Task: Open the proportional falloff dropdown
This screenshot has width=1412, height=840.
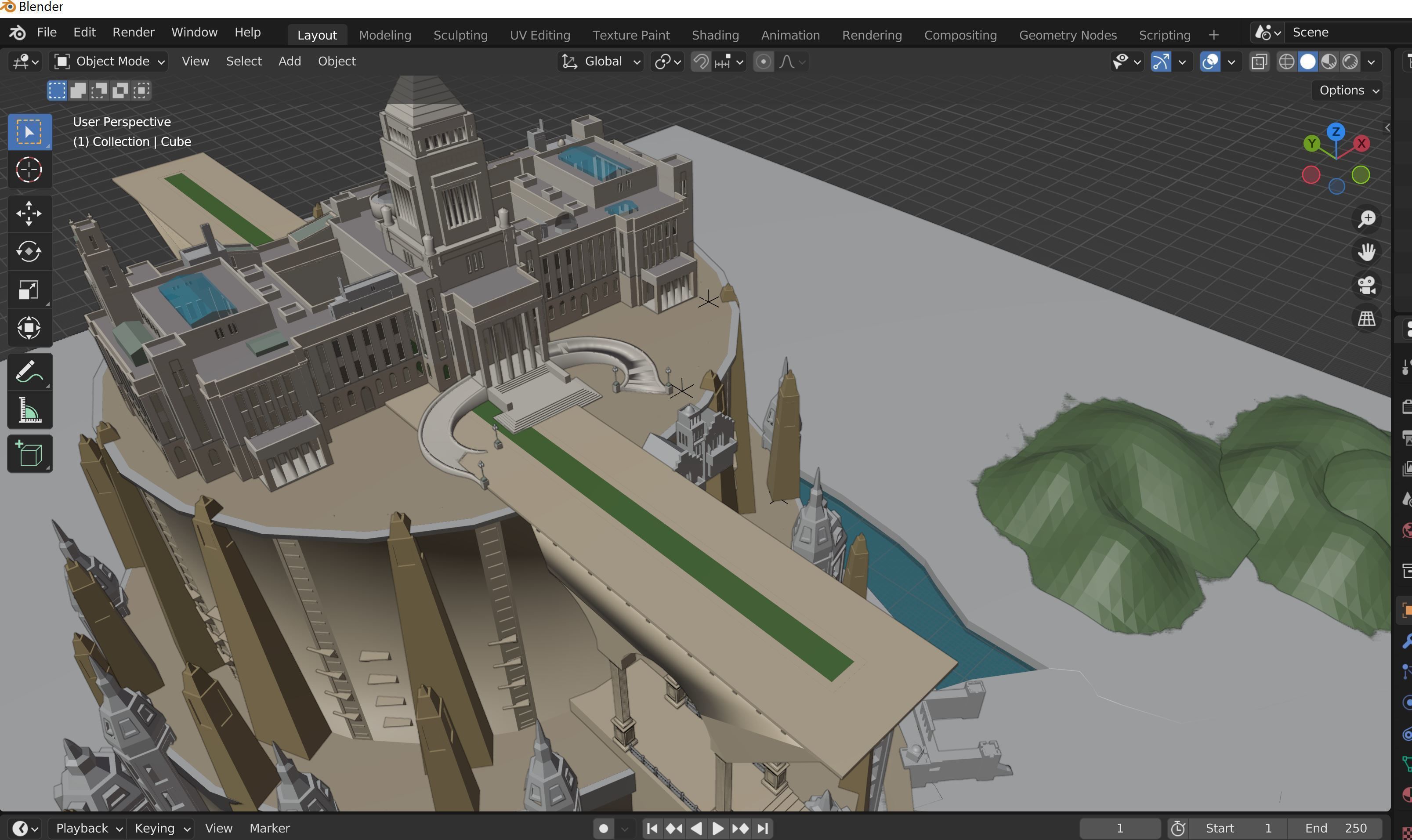Action: tap(791, 62)
